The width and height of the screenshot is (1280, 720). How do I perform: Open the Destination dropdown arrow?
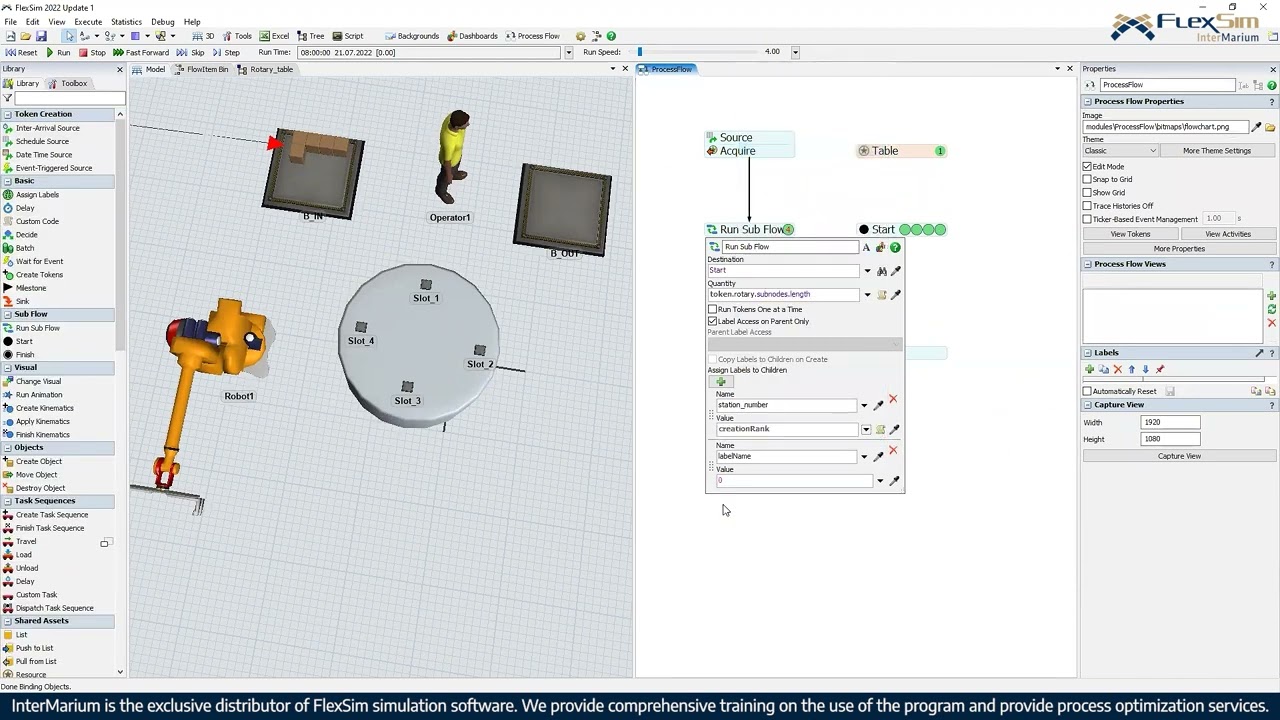tap(867, 271)
